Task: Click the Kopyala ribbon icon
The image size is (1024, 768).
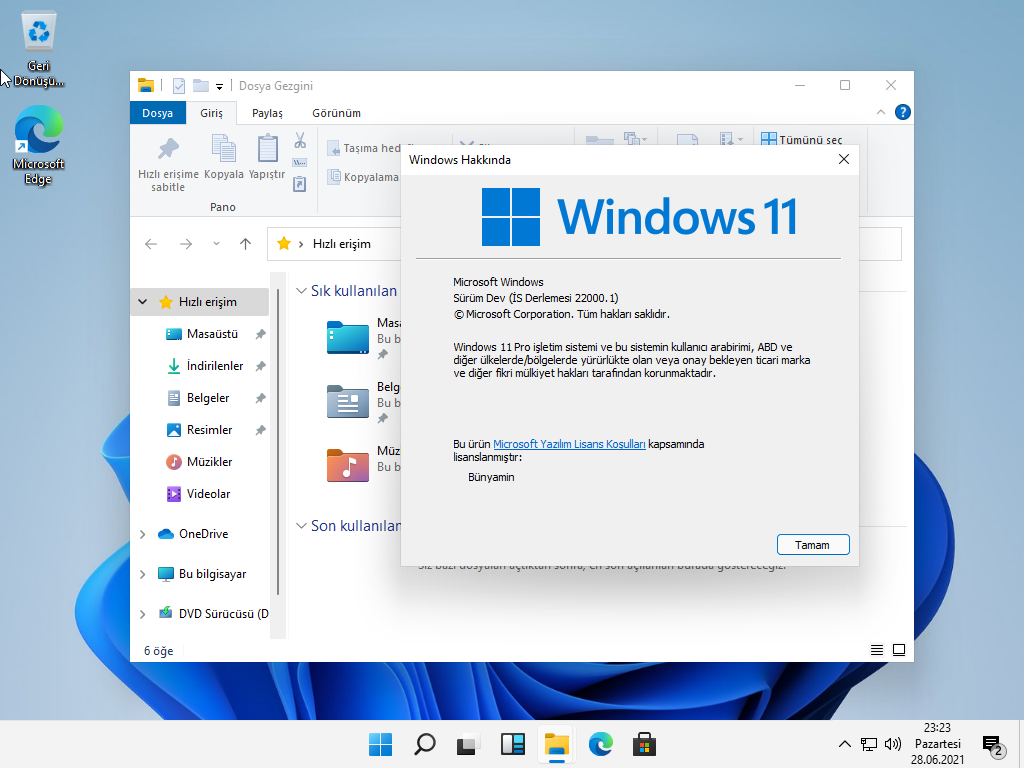Action: click(x=223, y=148)
